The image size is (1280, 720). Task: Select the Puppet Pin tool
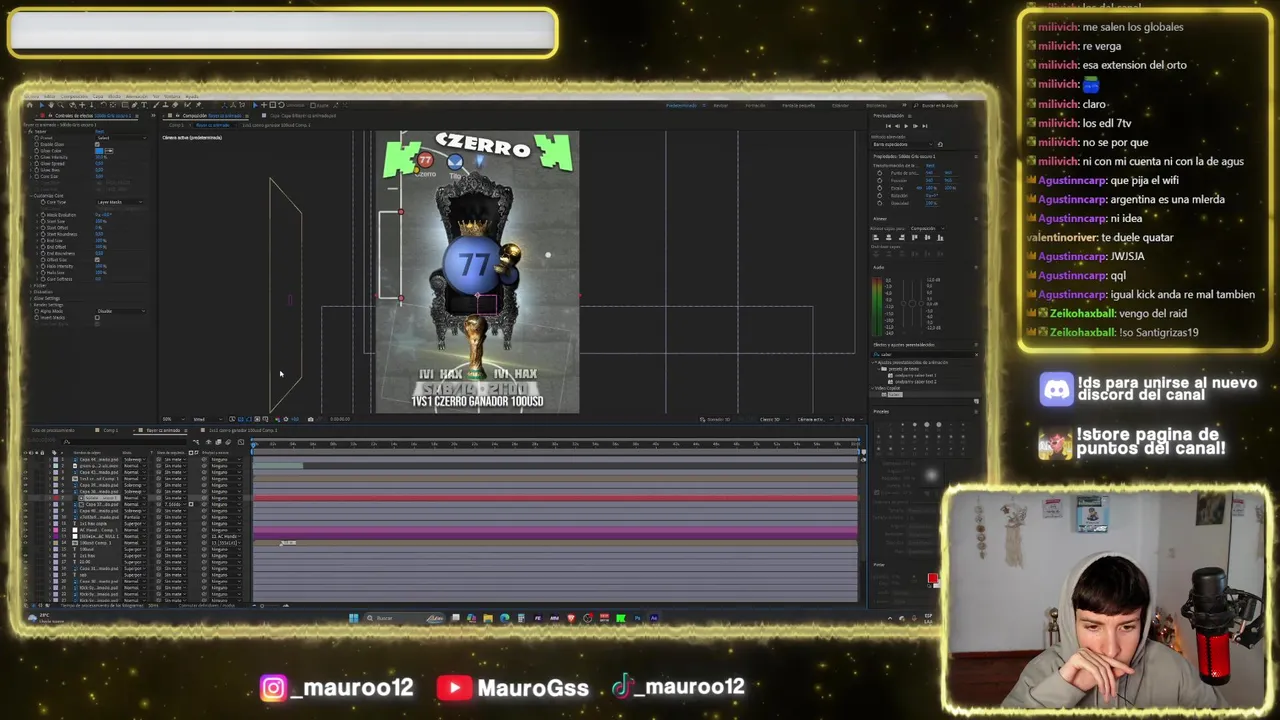point(198,105)
